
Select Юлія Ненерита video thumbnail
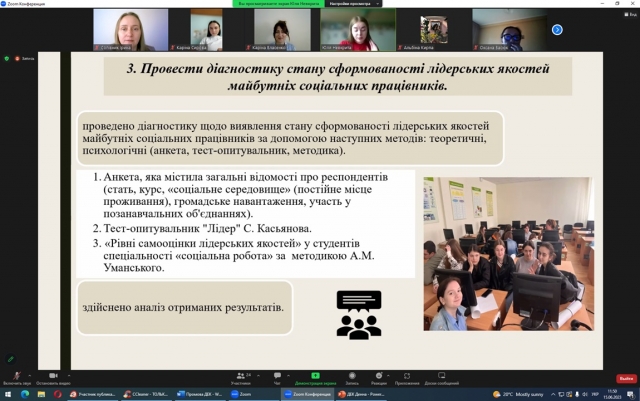[x=358, y=30]
